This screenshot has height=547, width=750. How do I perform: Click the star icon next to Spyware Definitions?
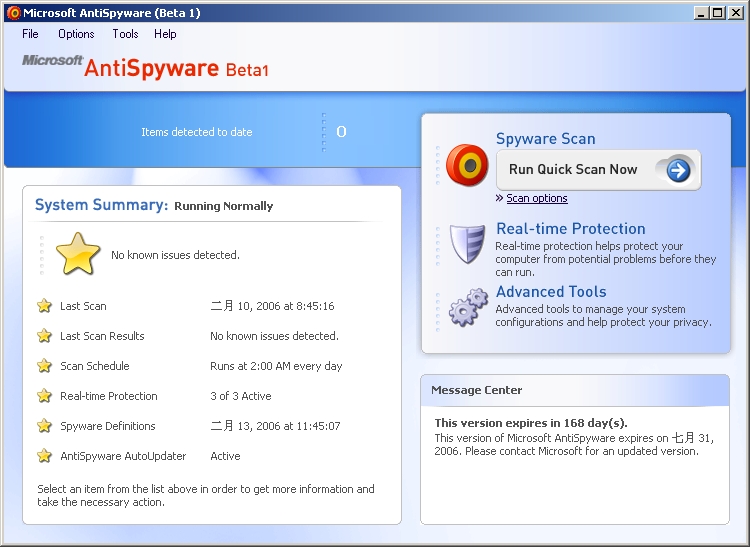[44, 426]
